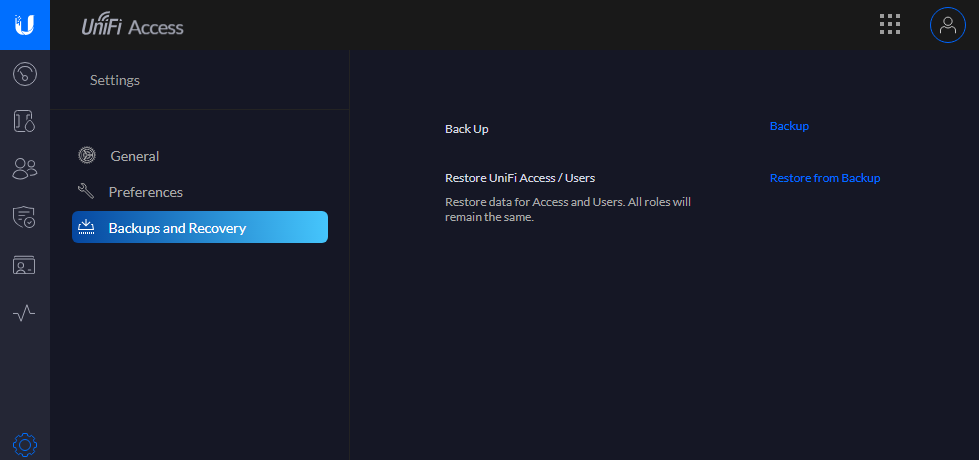
Task: Click the UniFi logo icon
Action: coord(25,25)
